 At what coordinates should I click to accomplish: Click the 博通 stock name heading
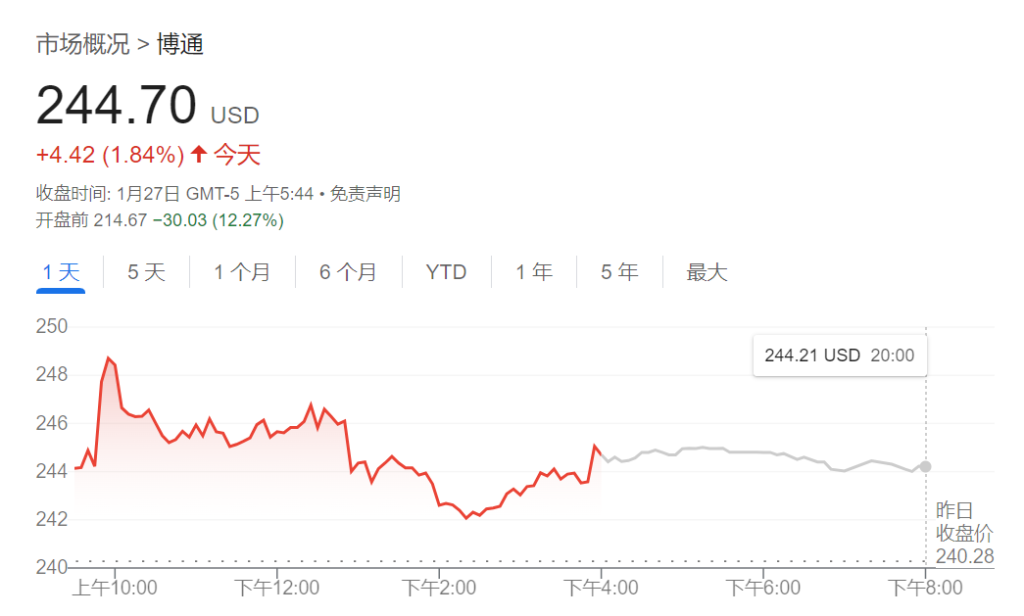click(x=180, y=44)
